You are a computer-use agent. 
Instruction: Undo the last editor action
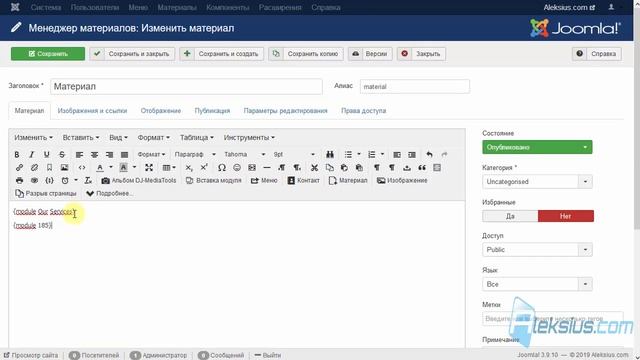pos(429,155)
